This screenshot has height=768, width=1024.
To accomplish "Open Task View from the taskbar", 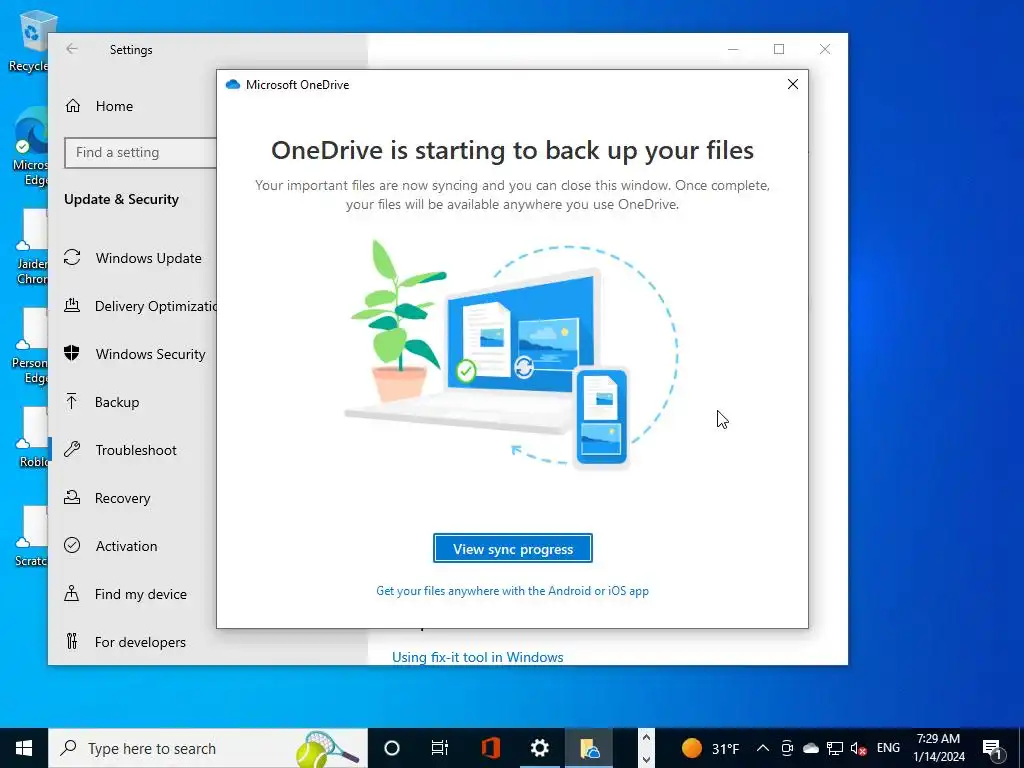I will coord(440,748).
